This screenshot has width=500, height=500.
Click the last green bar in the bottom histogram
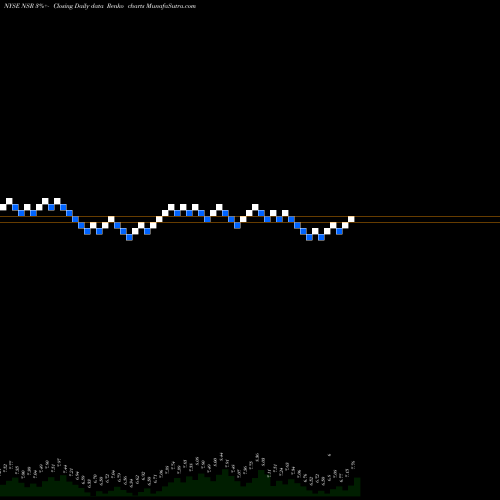pos(357,487)
